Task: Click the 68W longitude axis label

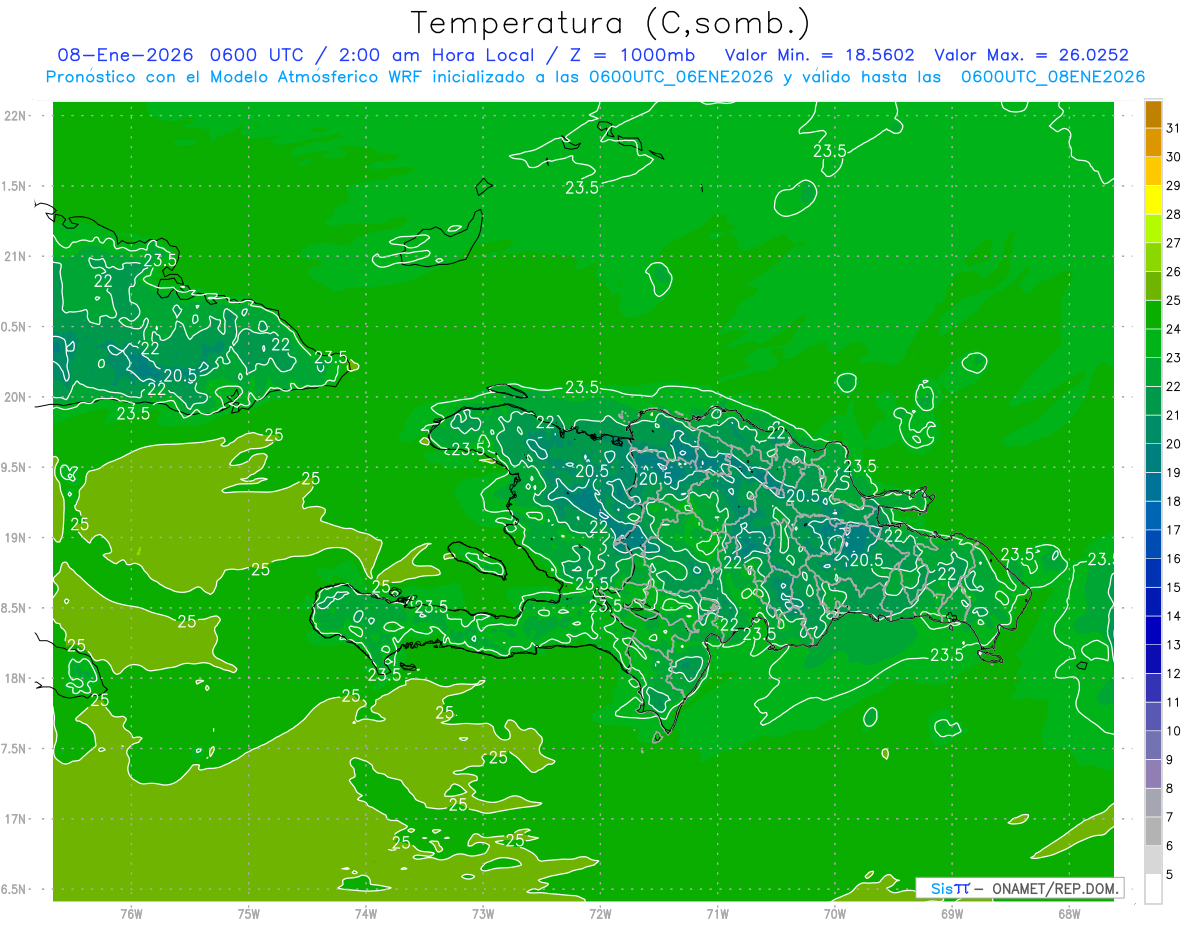Action: tap(1068, 913)
